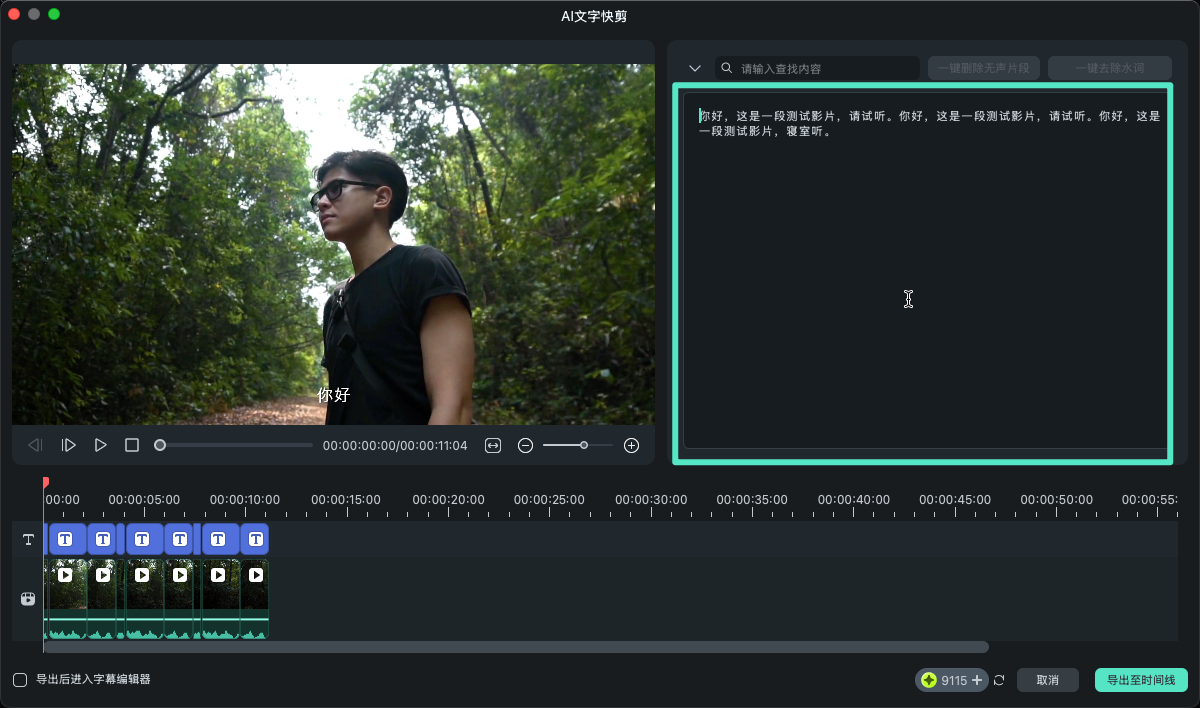Click 取消 to cancel
Screen dimensions: 1200x708
click(x=1047, y=680)
